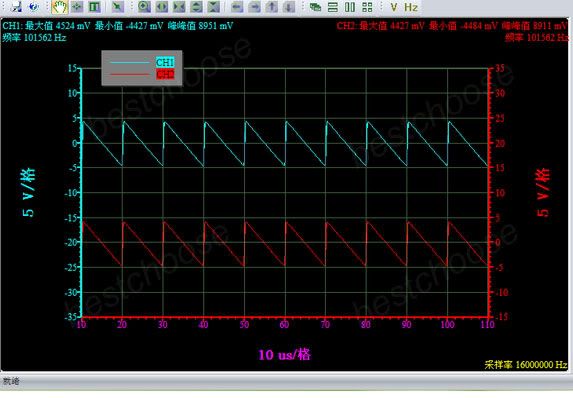Click the move up arrow icon
573x398 pixels.
click(272, 7)
